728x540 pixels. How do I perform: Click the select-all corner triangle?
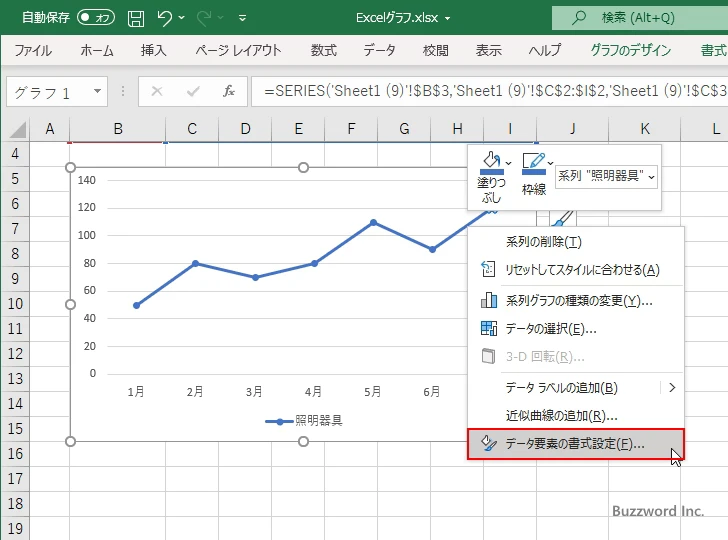pos(17,128)
